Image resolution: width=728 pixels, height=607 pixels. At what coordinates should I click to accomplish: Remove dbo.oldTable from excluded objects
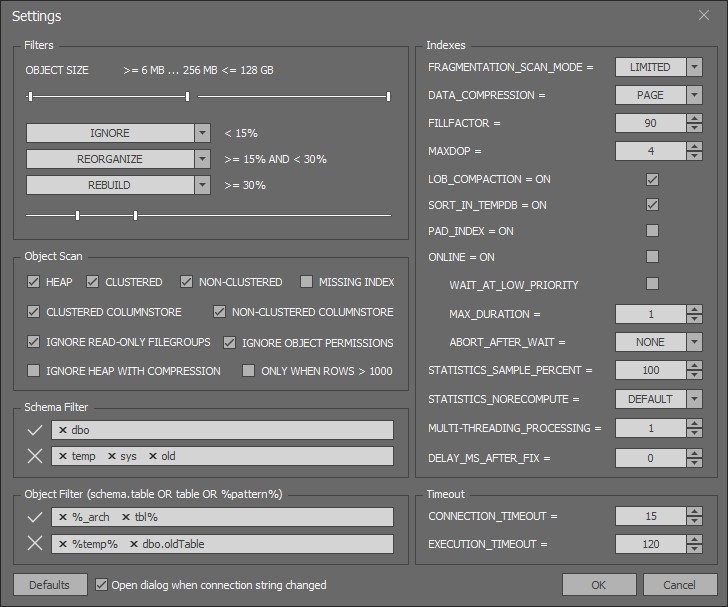coord(134,544)
